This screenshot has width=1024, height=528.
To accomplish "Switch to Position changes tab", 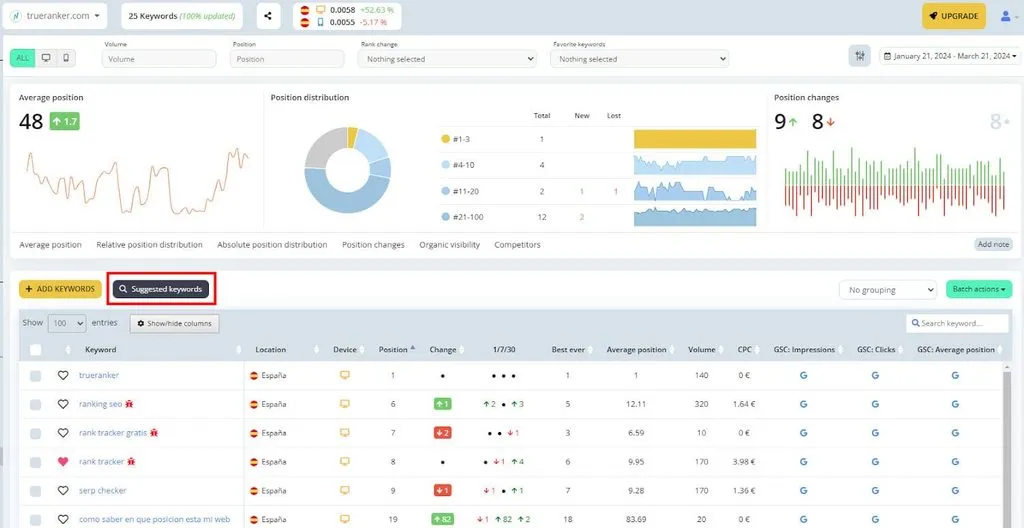I will tap(374, 244).
